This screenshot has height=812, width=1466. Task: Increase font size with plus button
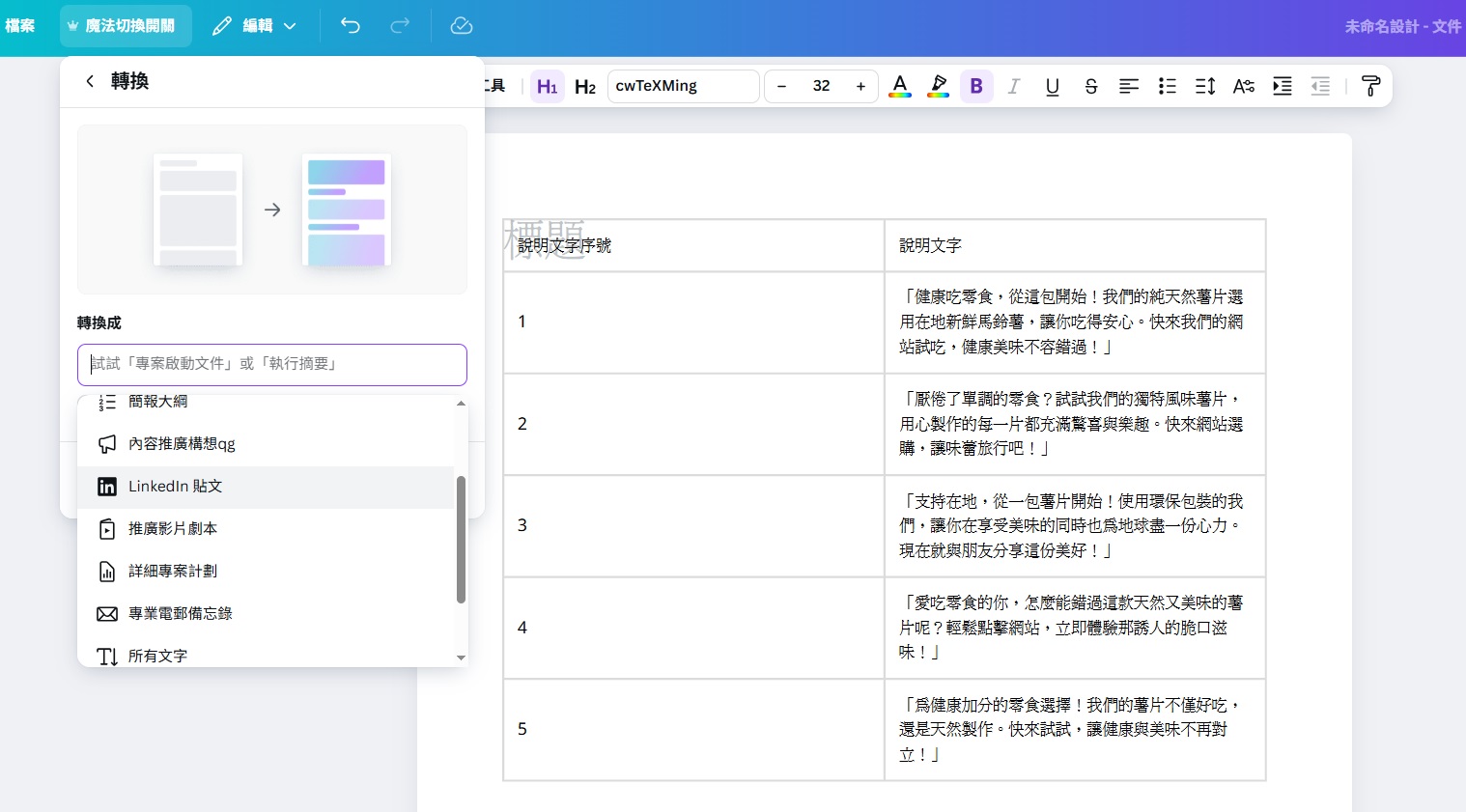point(860,86)
